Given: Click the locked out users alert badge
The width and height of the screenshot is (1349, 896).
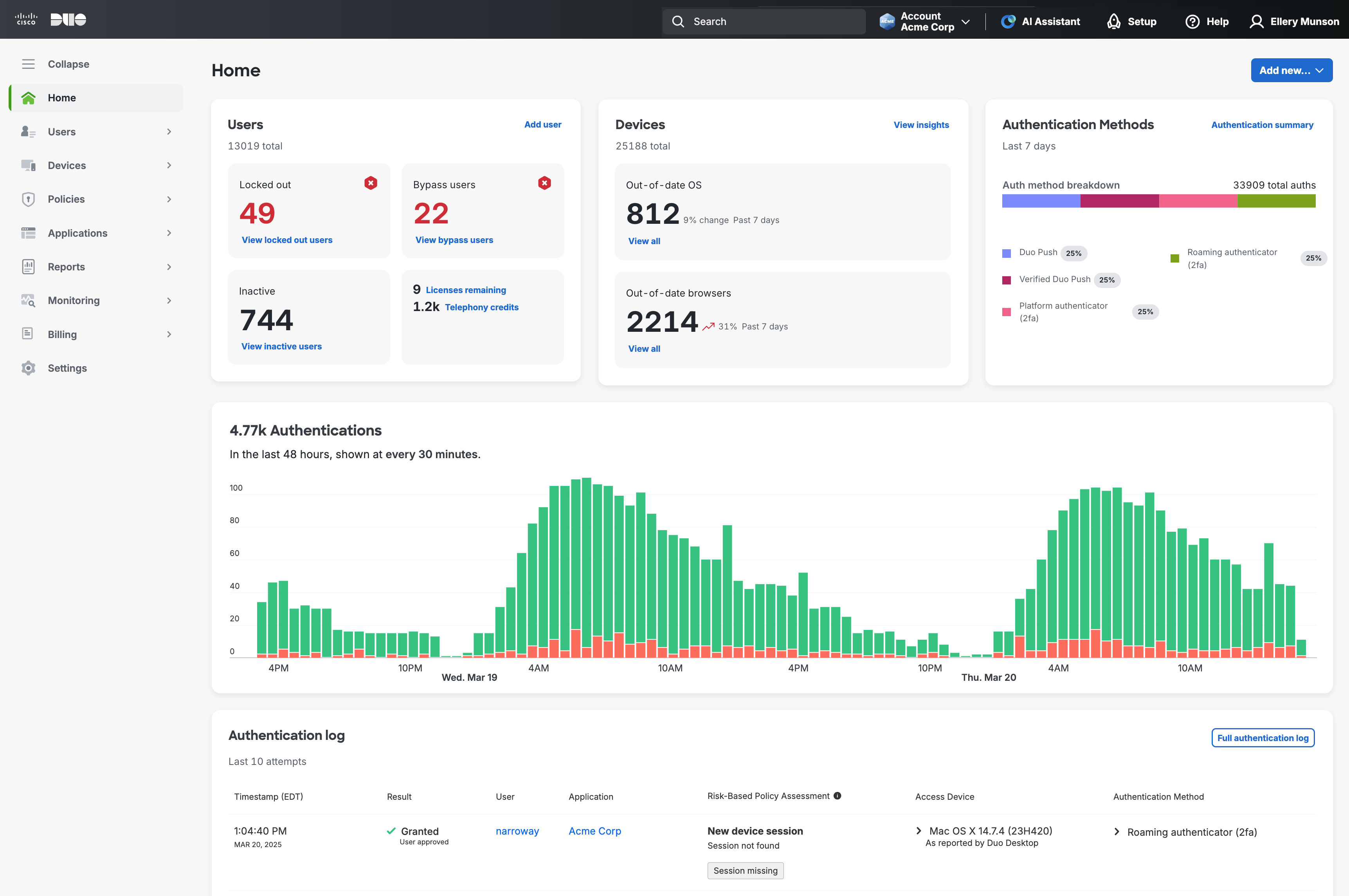Looking at the screenshot, I should point(370,184).
